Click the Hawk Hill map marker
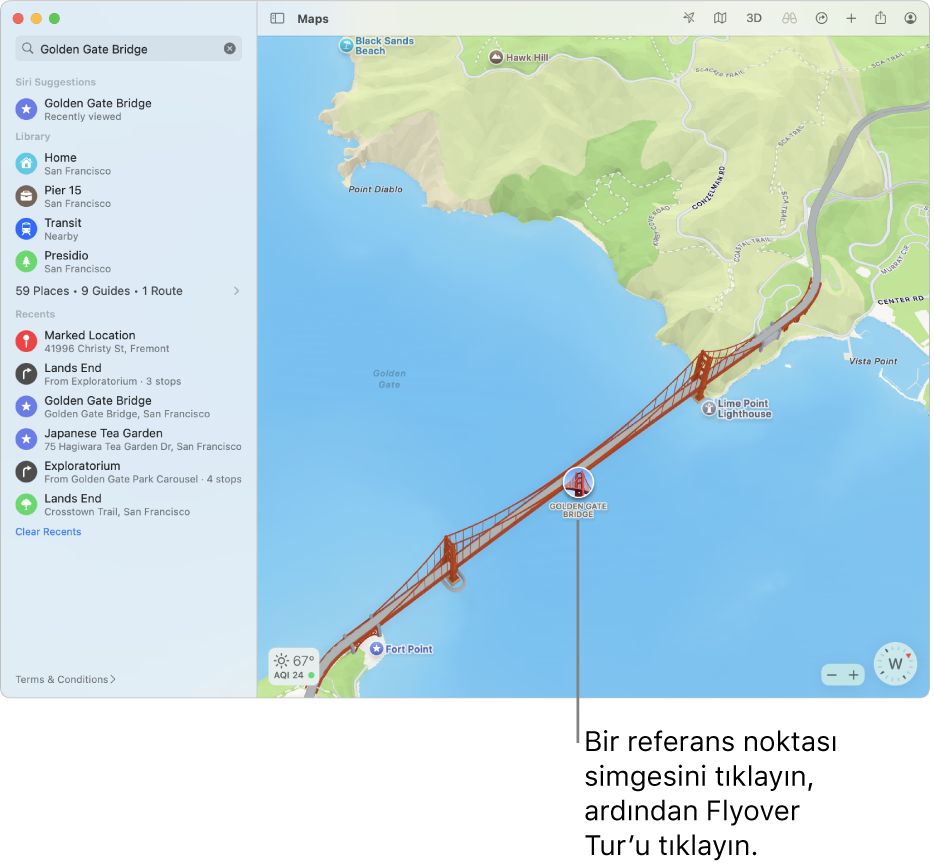 point(496,57)
